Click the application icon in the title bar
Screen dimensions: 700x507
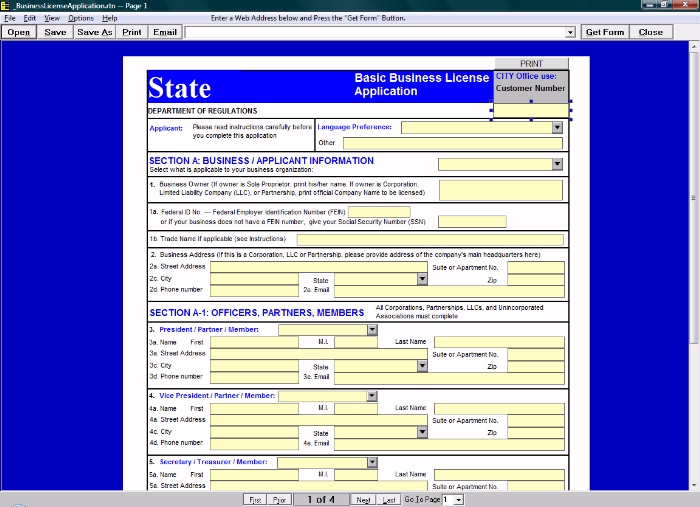click(5, 5)
